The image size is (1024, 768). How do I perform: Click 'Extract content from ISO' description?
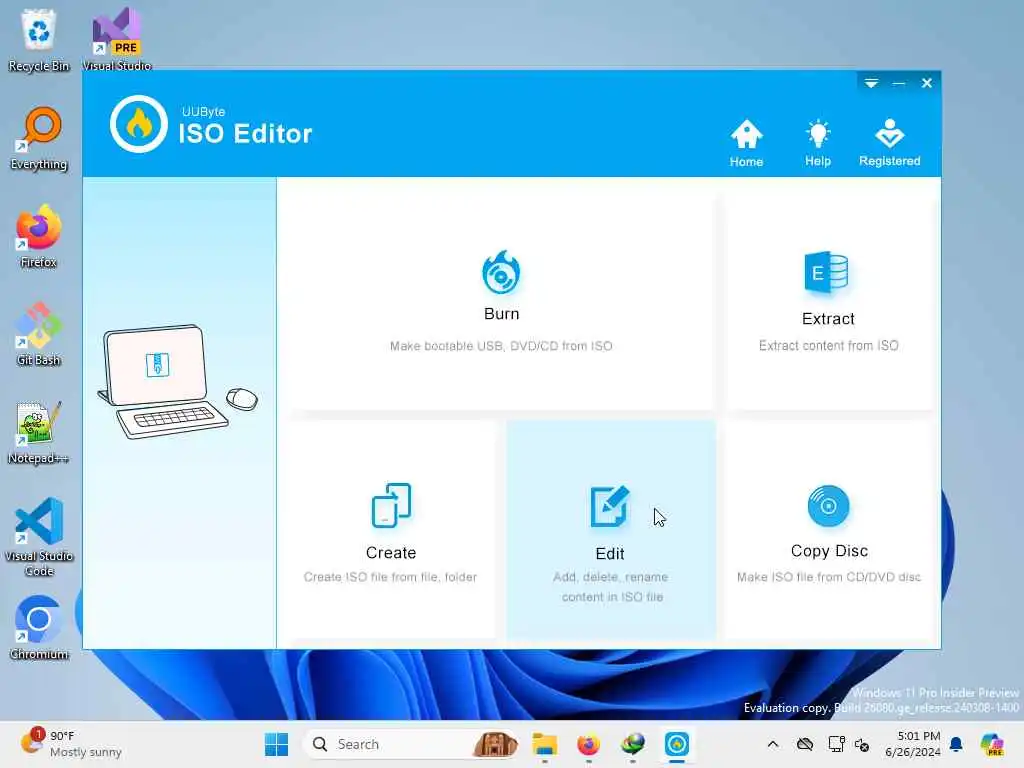coord(828,345)
